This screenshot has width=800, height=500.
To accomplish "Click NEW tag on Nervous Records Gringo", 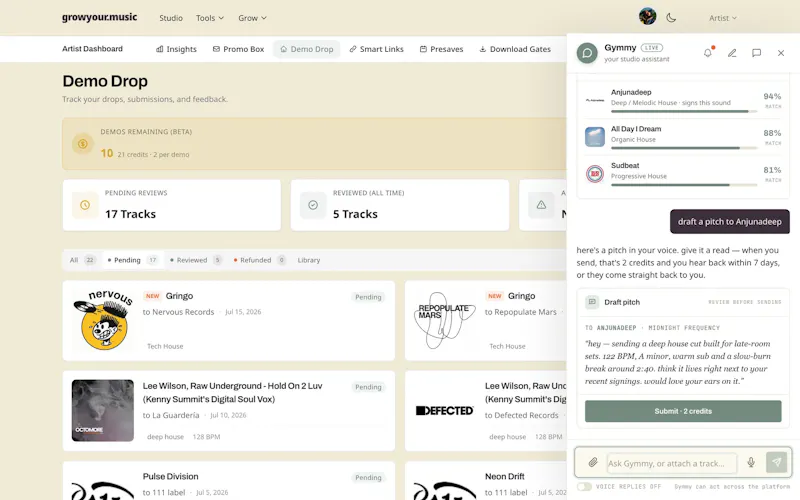I will click(153, 296).
